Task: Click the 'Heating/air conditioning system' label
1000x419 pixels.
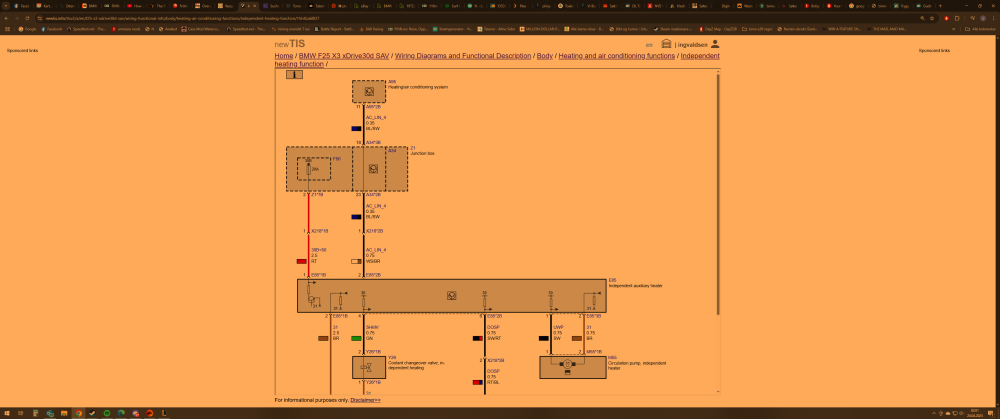Action: click(418, 87)
